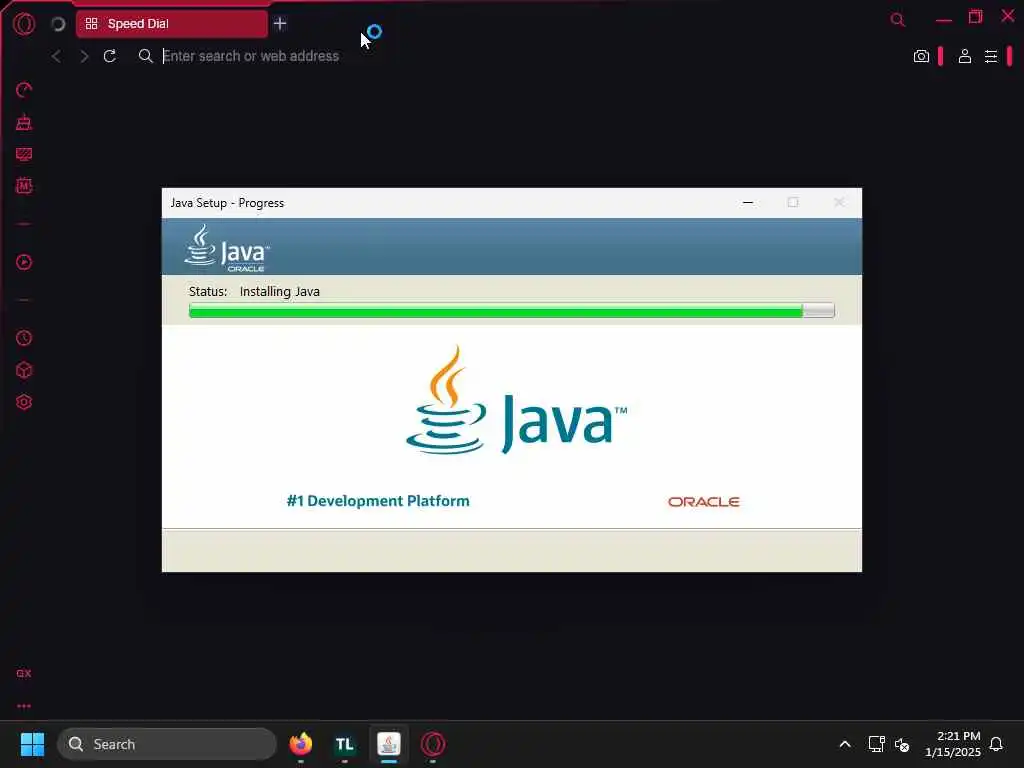This screenshot has width=1024, height=768.
Task: Restore down the Opera GX window
Action: coord(976,17)
